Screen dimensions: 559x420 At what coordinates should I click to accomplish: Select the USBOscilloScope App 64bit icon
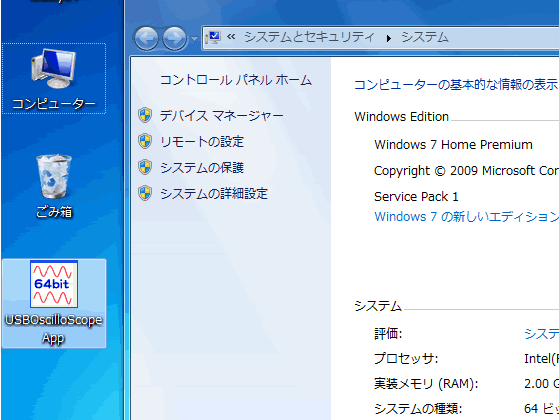54,303
